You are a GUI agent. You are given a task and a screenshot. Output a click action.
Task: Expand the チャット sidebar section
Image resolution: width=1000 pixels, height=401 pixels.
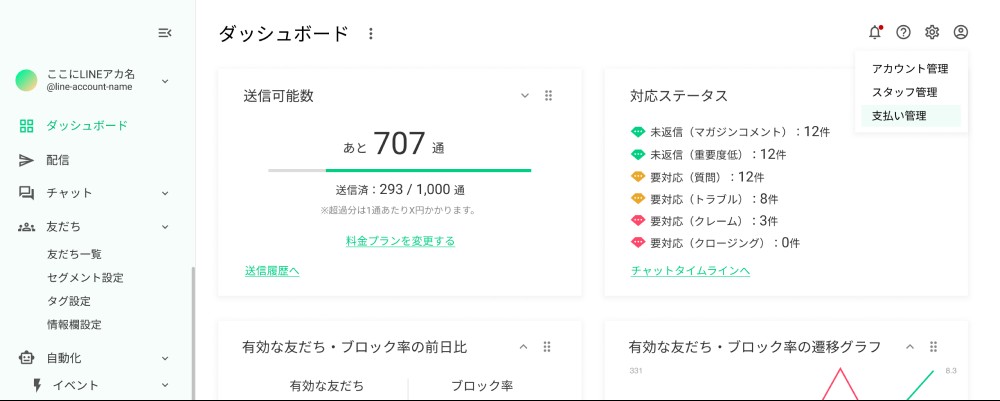coord(165,193)
